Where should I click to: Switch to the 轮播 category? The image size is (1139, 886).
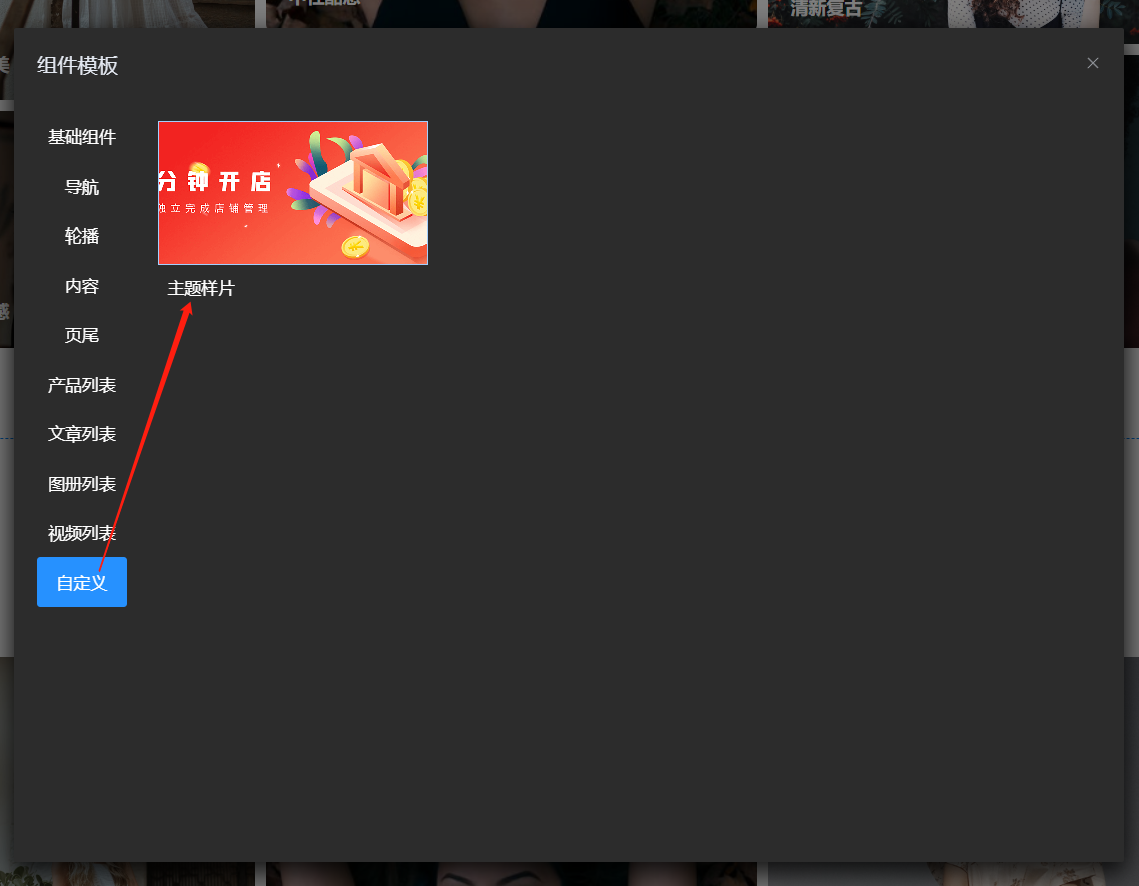click(81, 236)
